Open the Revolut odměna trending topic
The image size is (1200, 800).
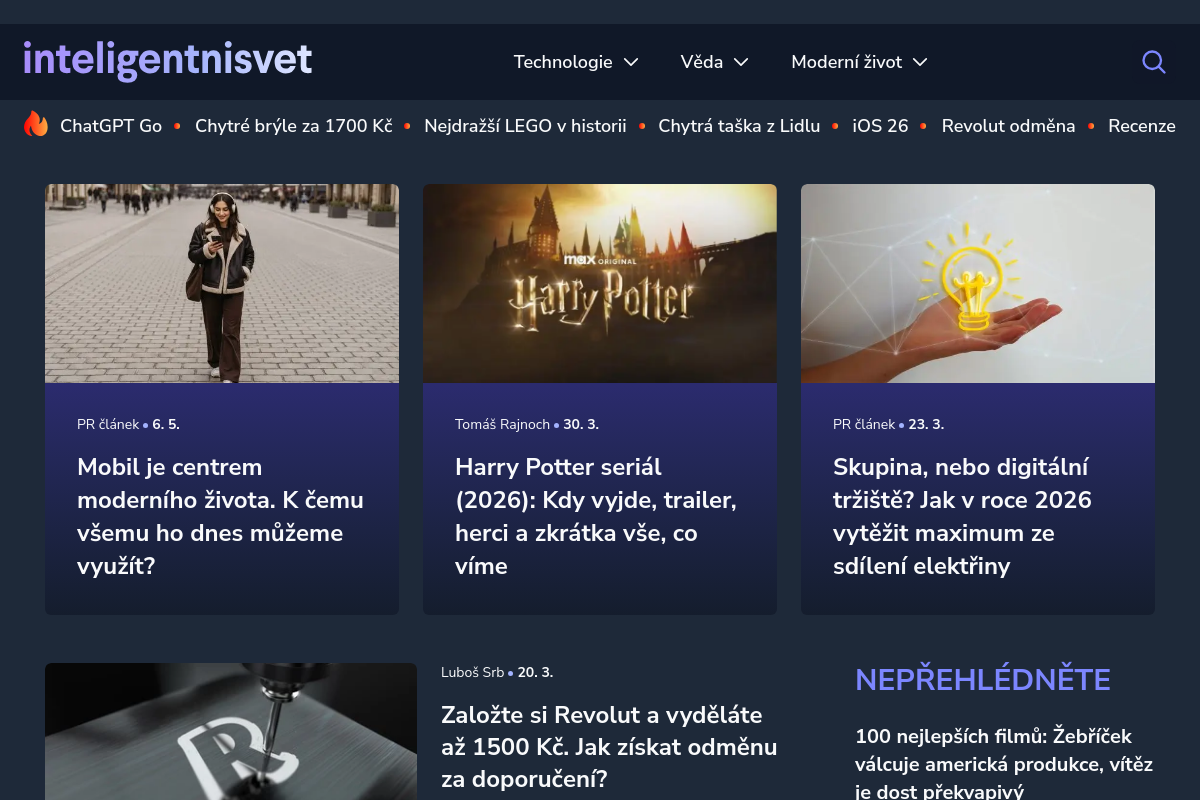tap(1008, 126)
